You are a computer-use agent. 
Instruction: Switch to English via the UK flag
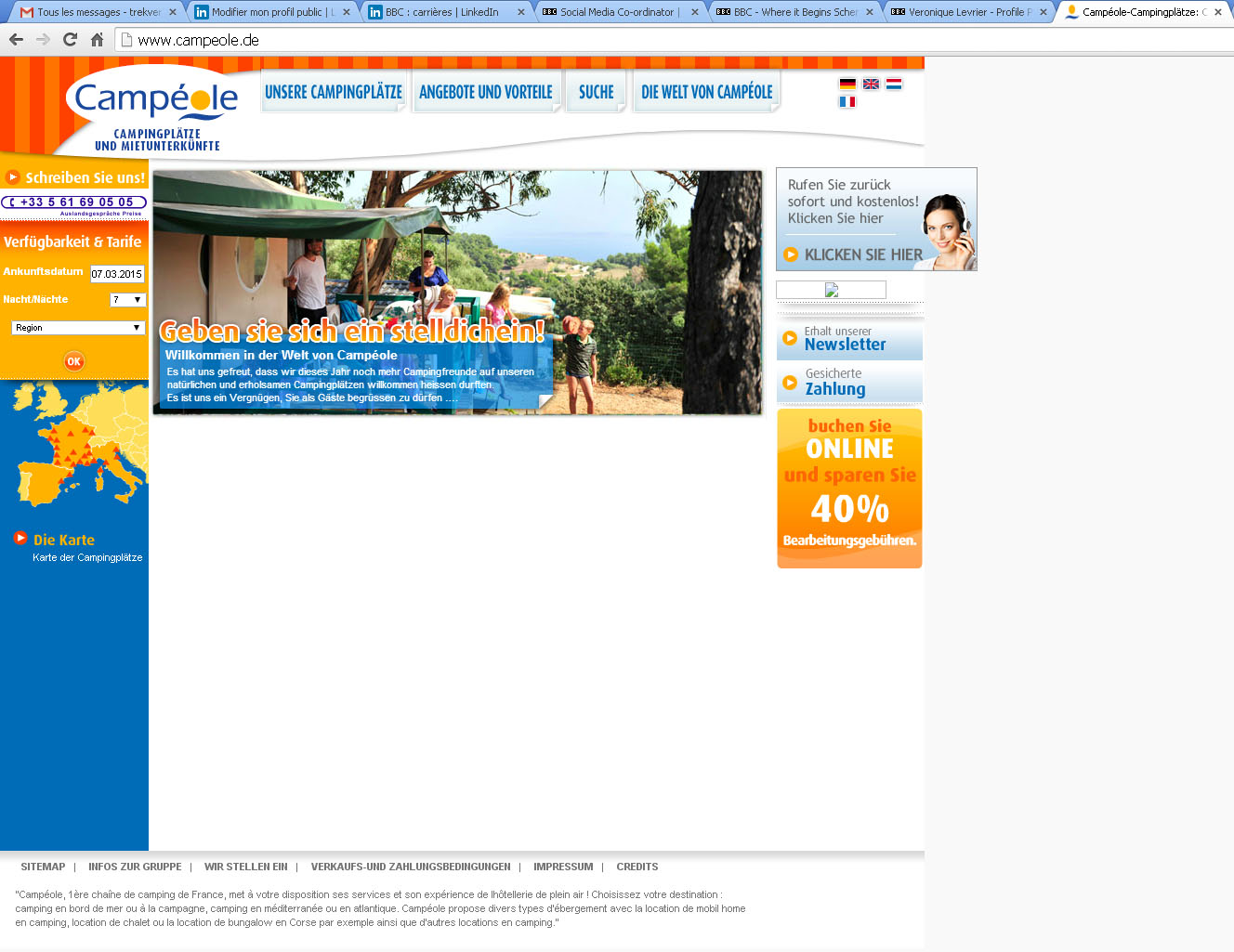pyautogui.click(x=871, y=84)
